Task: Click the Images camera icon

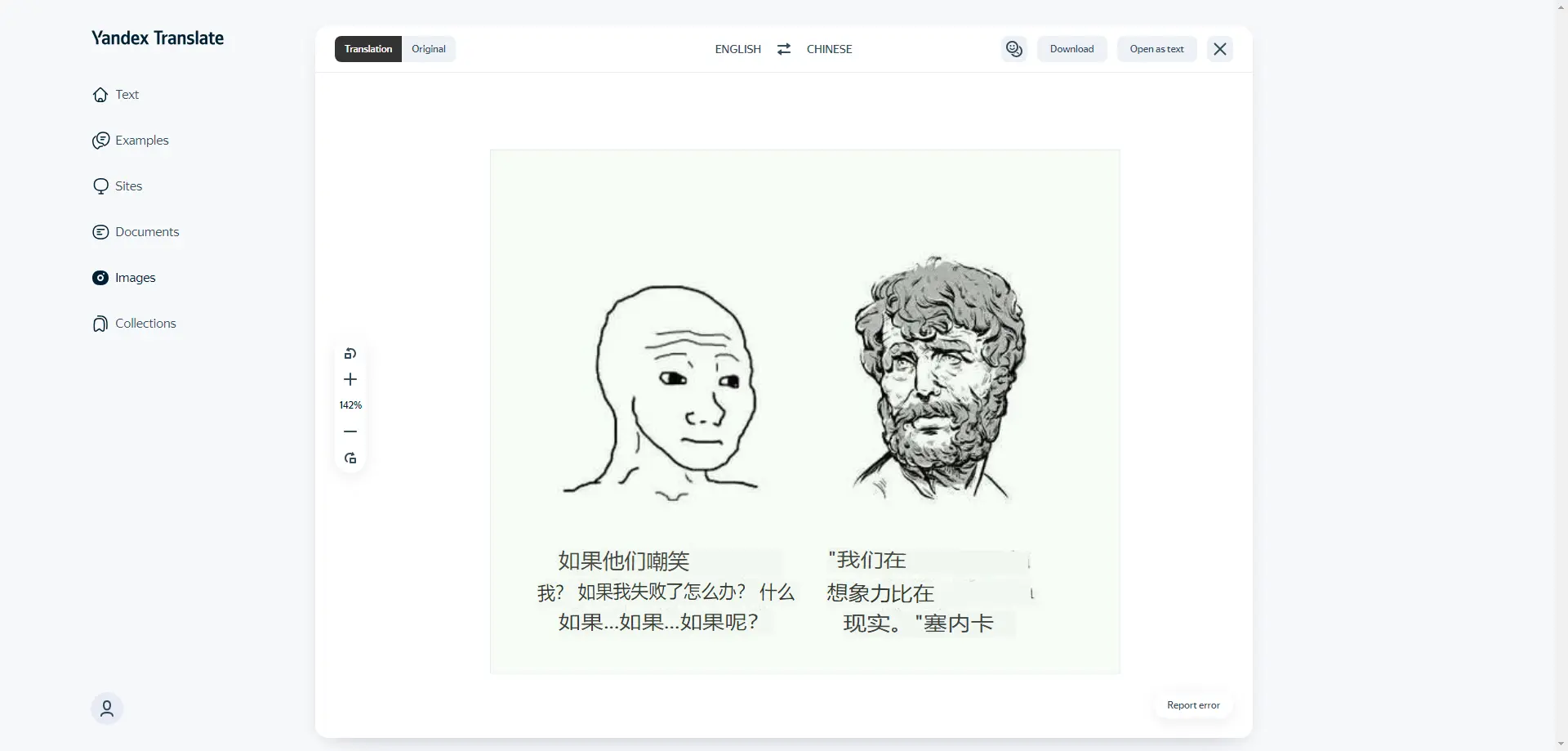Action: point(100,278)
